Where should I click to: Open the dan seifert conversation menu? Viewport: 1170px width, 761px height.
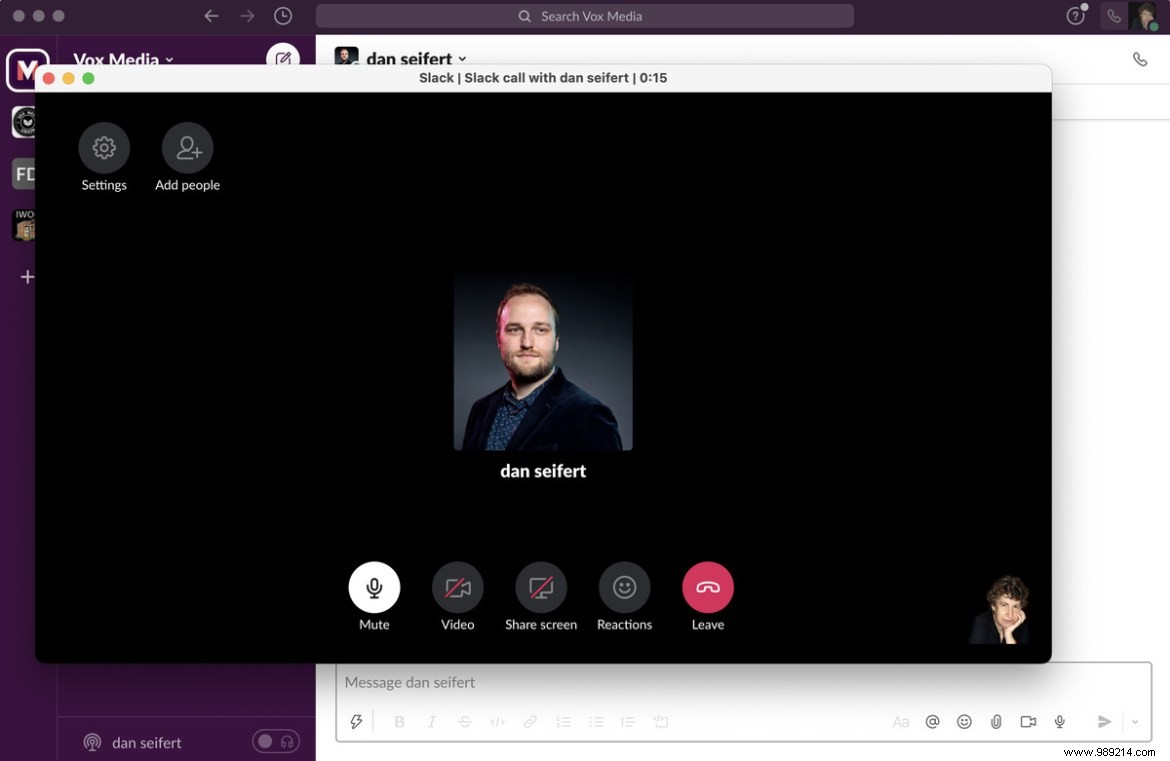click(408, 58)
